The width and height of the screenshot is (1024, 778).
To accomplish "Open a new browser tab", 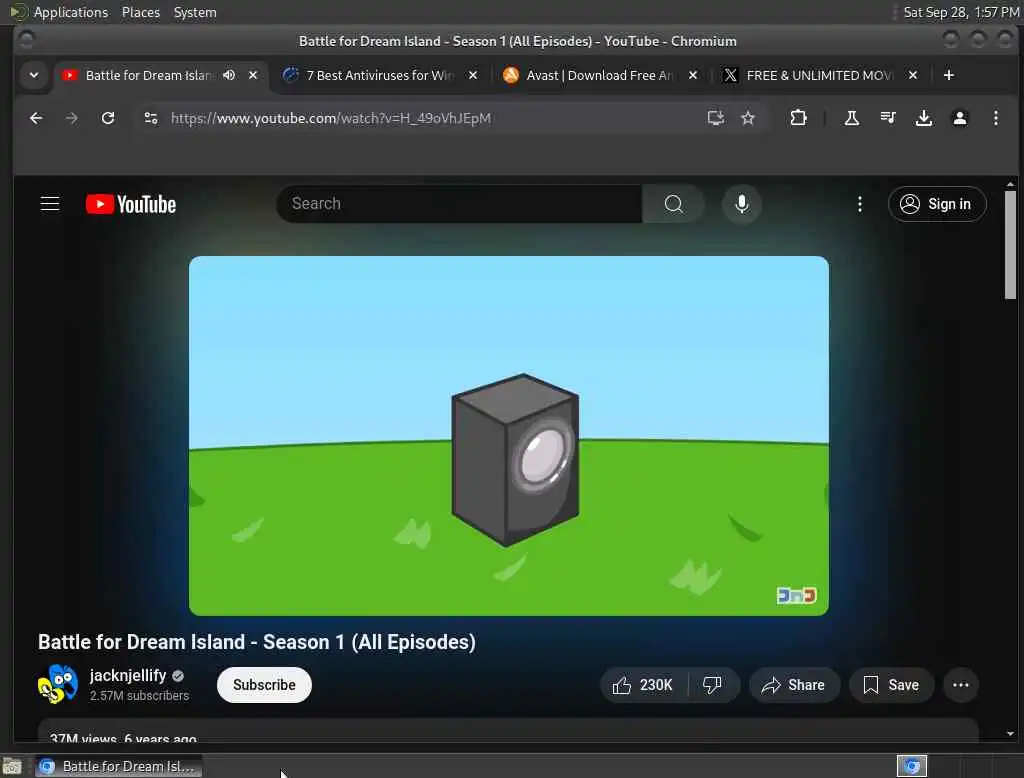I will pos(948,75).
